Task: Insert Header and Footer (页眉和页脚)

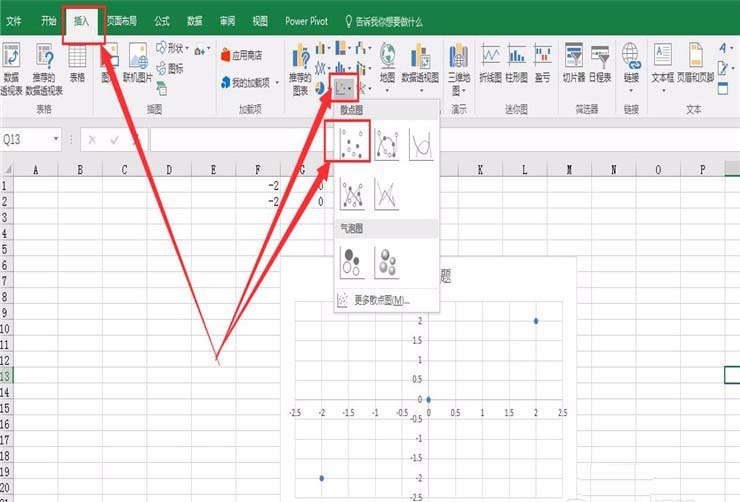Action: tap(696, 63)
